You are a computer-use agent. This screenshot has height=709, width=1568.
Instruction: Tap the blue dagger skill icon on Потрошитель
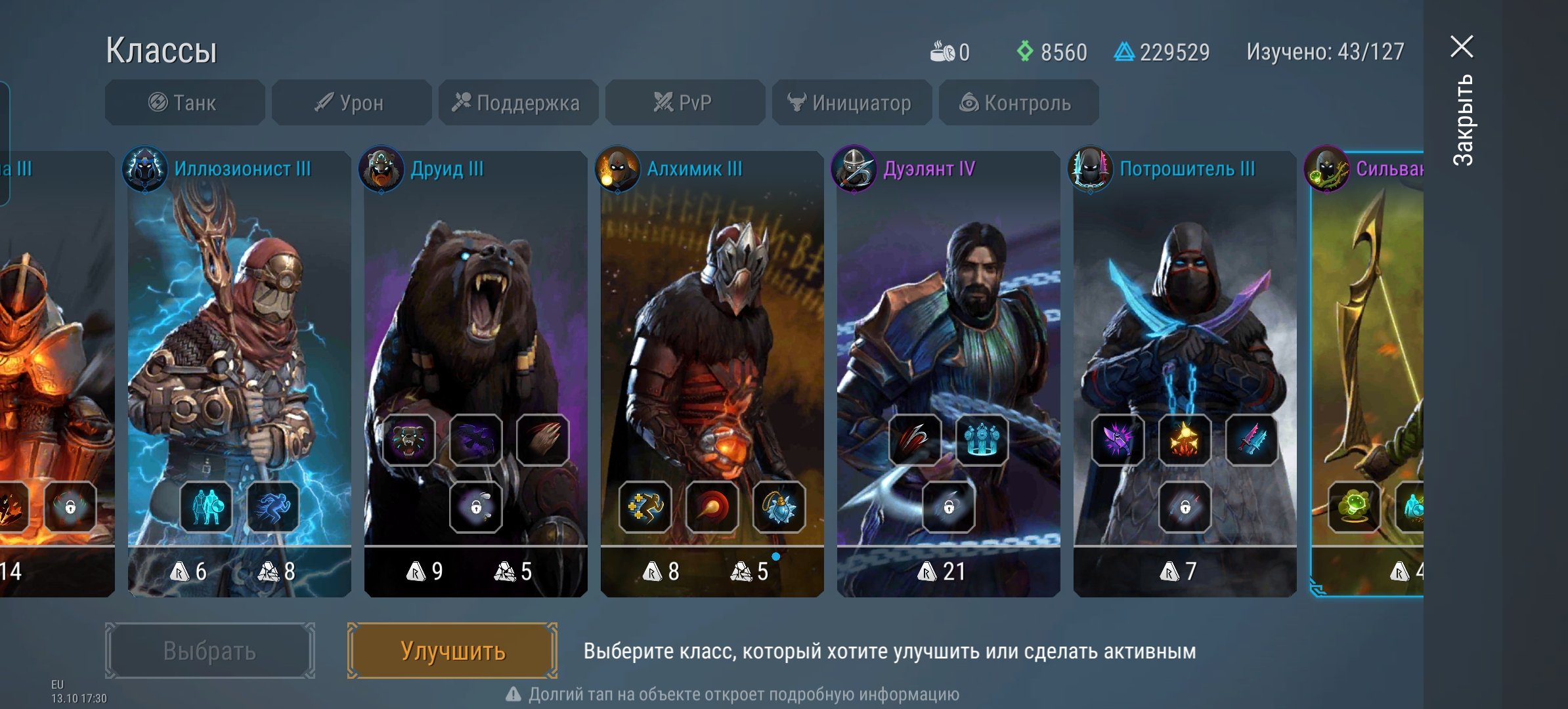(x=1252, y=440)
